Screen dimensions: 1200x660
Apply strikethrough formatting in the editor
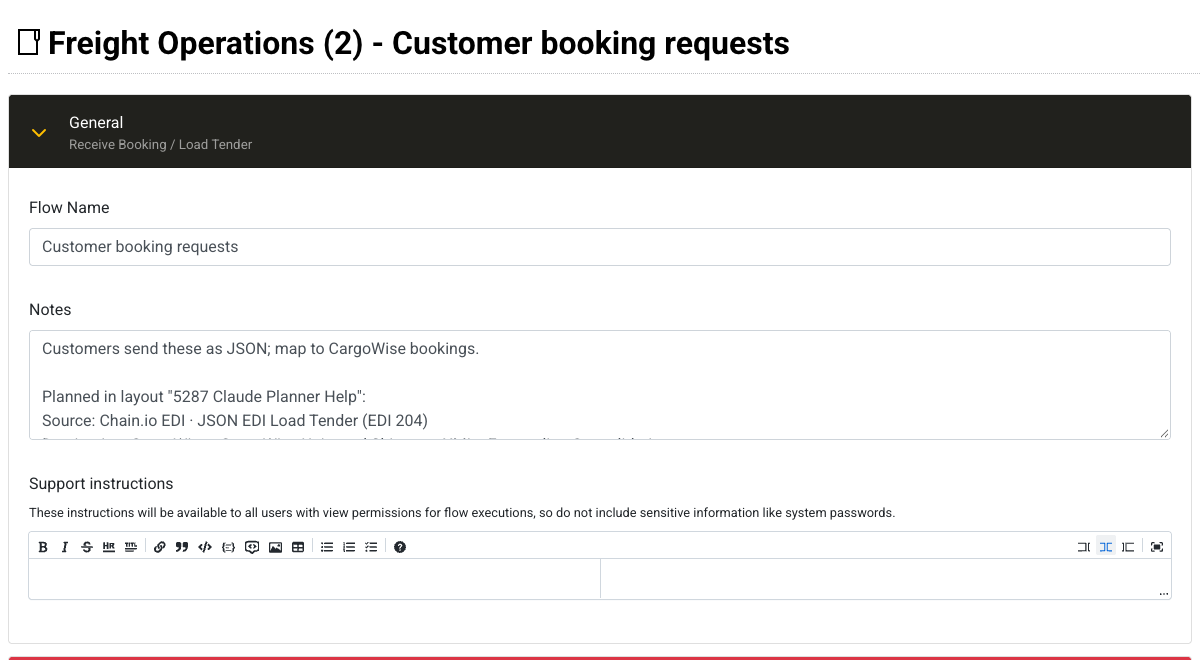point(87,547)
